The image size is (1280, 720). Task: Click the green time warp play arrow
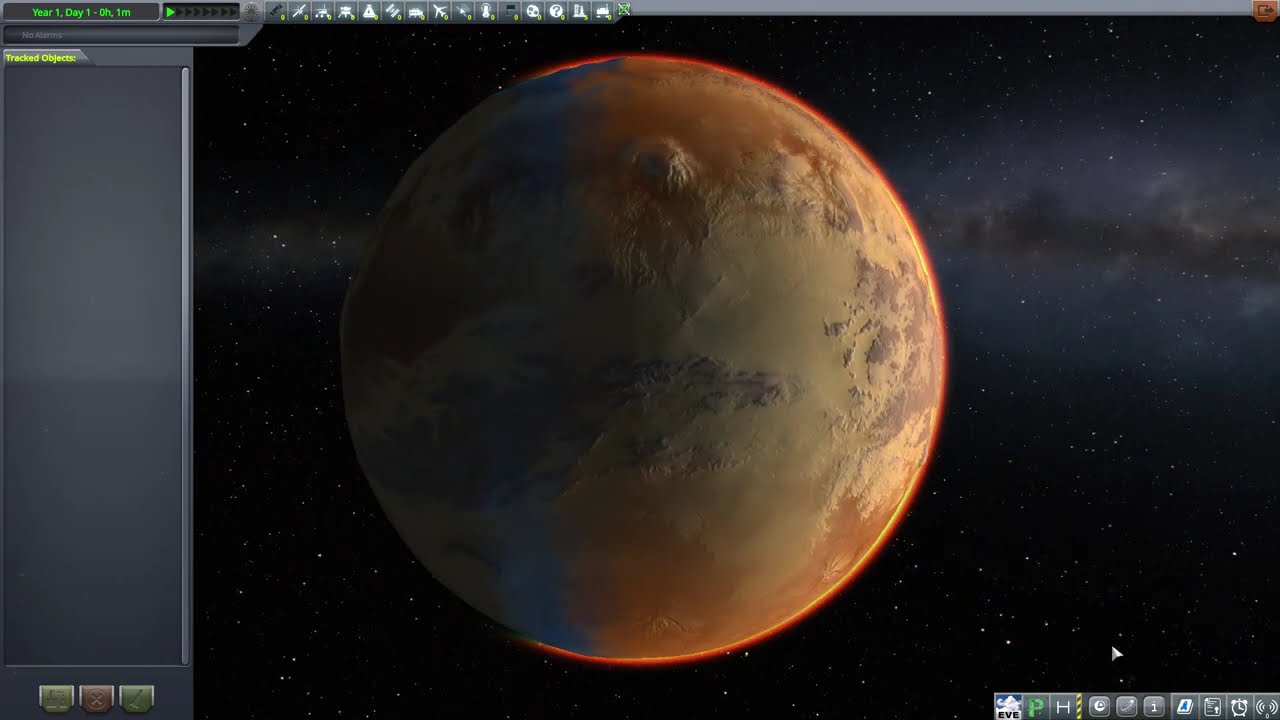point(171,12)
